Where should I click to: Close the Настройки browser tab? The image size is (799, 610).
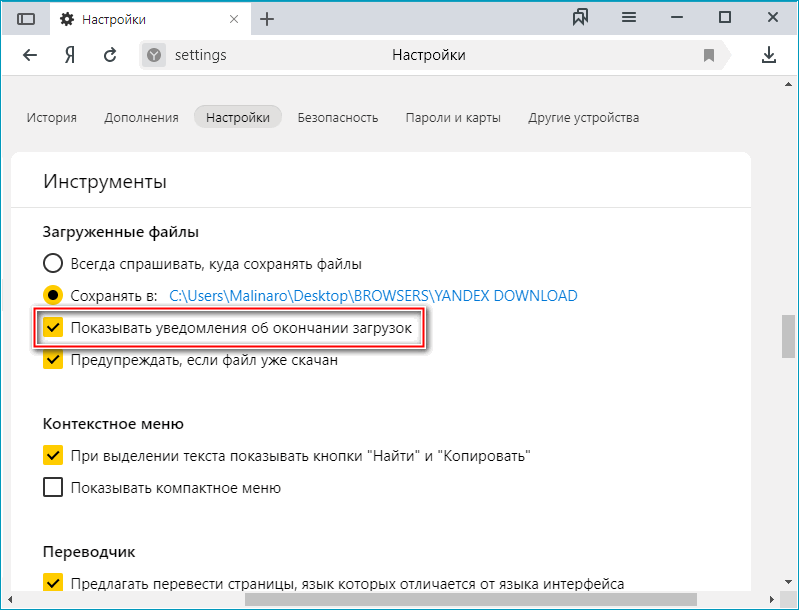233,19
